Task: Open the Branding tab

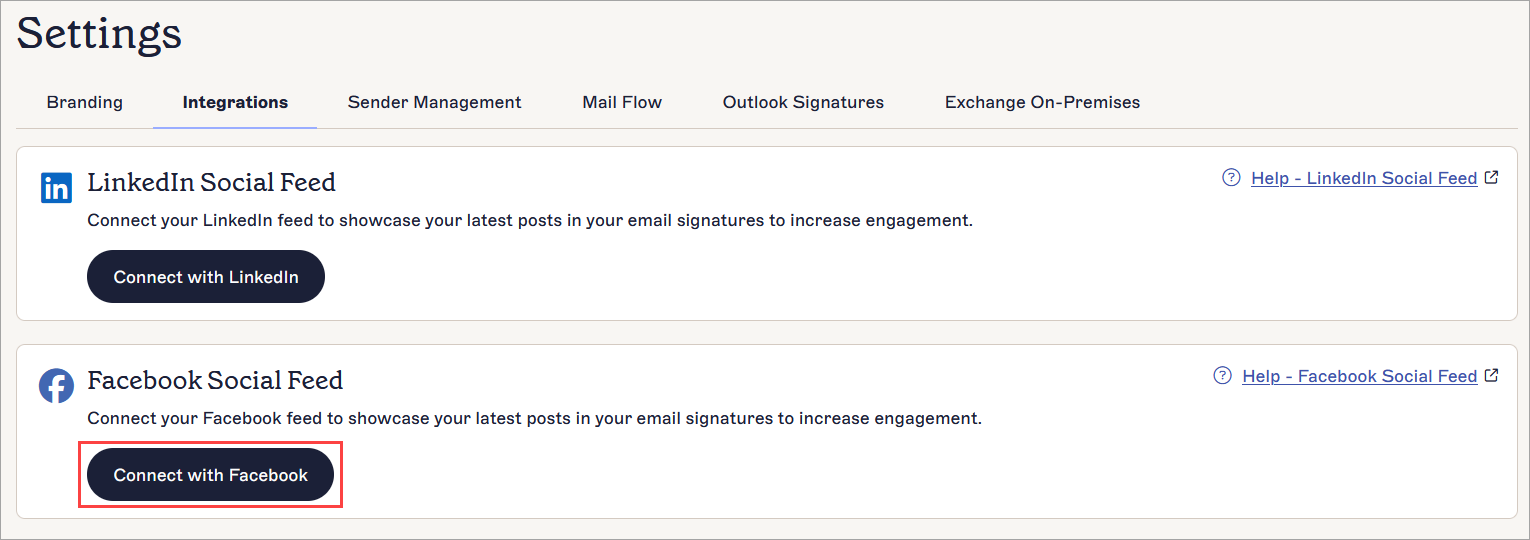Action: [85, 102]
